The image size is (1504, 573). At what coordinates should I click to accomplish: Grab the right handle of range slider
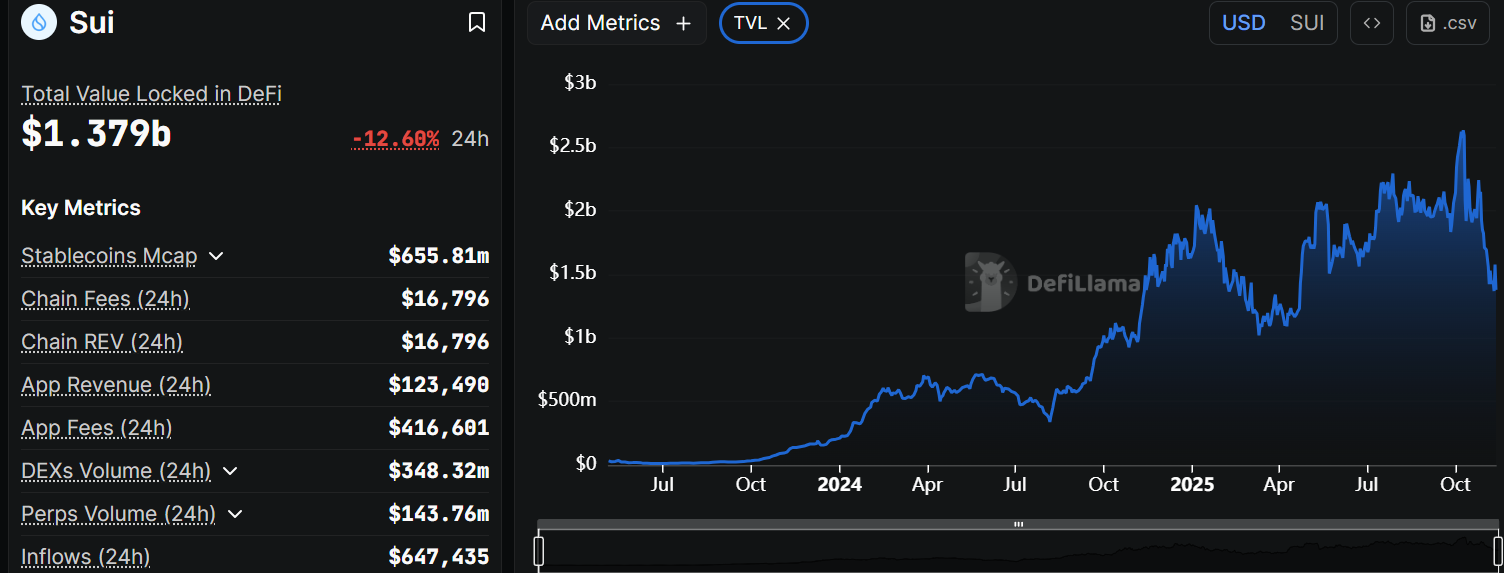tap(1498, 551)
